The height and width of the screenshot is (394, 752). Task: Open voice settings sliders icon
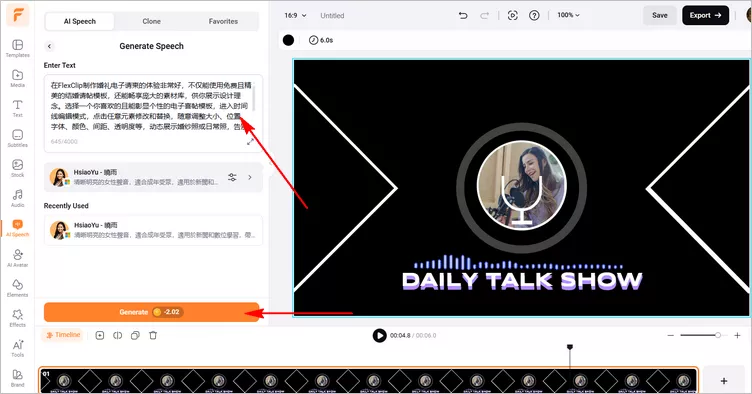(232, 177)
